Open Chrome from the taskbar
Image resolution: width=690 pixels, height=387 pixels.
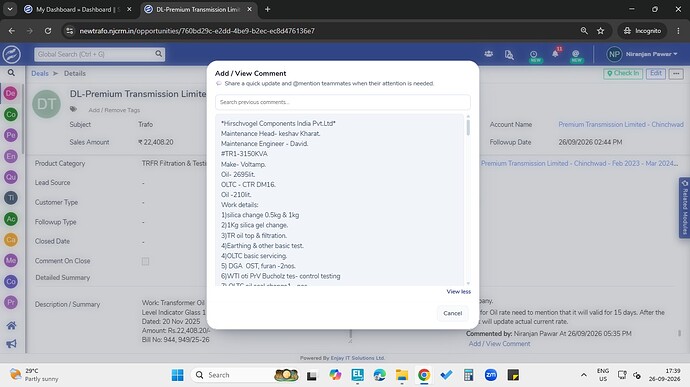click(424, 375)
